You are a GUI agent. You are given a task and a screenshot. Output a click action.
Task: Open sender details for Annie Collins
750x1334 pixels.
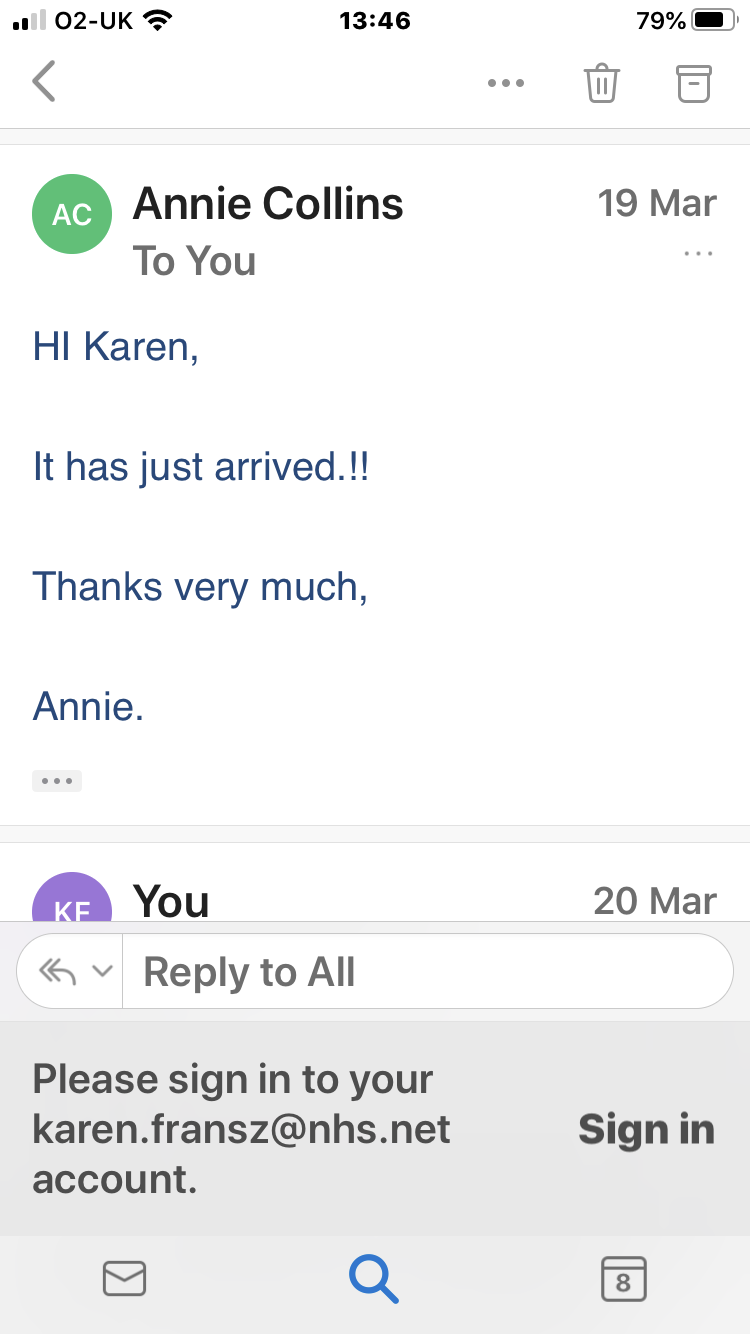click(268, 204)
